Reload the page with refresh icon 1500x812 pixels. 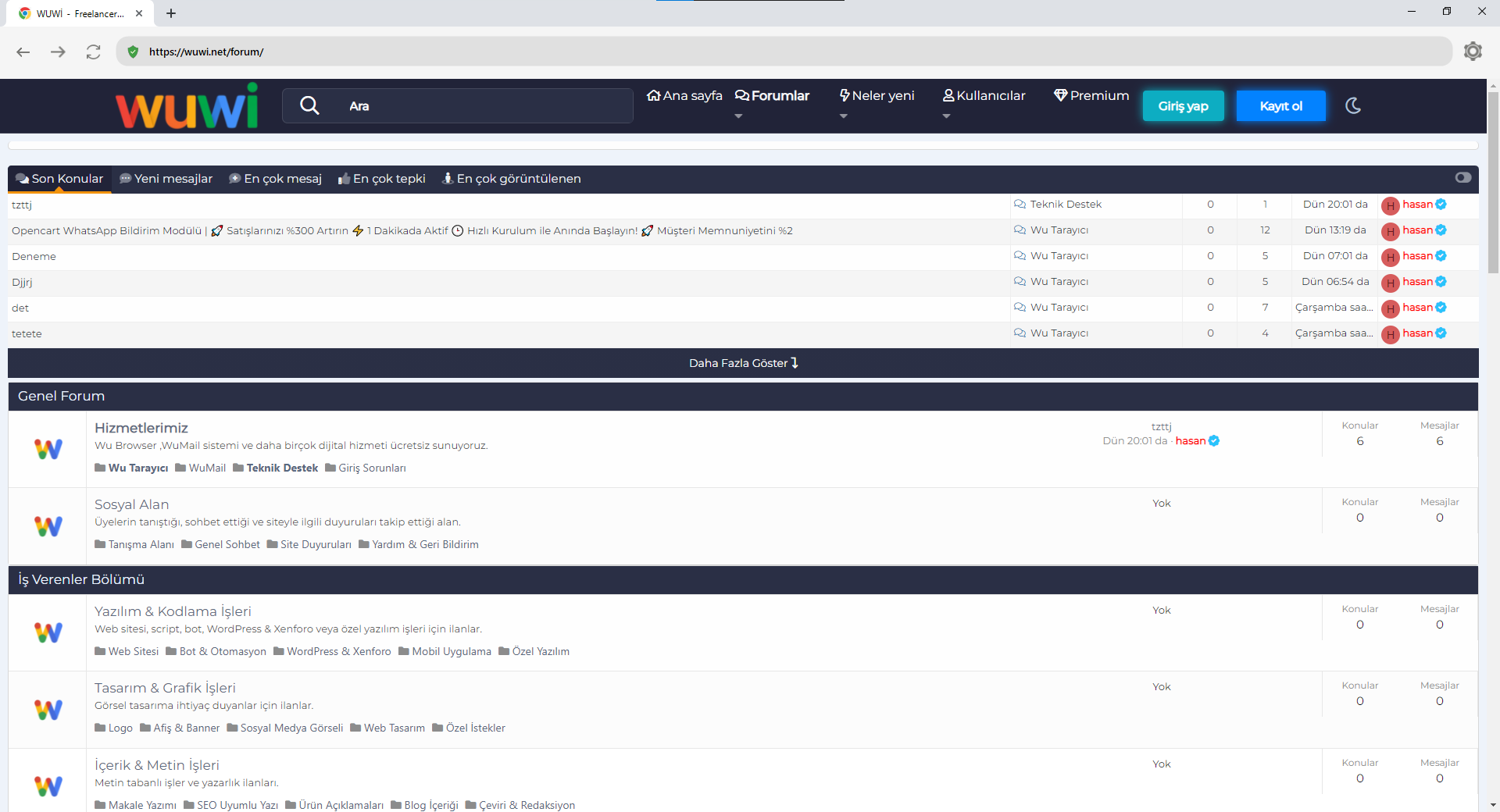coord(94,52)
